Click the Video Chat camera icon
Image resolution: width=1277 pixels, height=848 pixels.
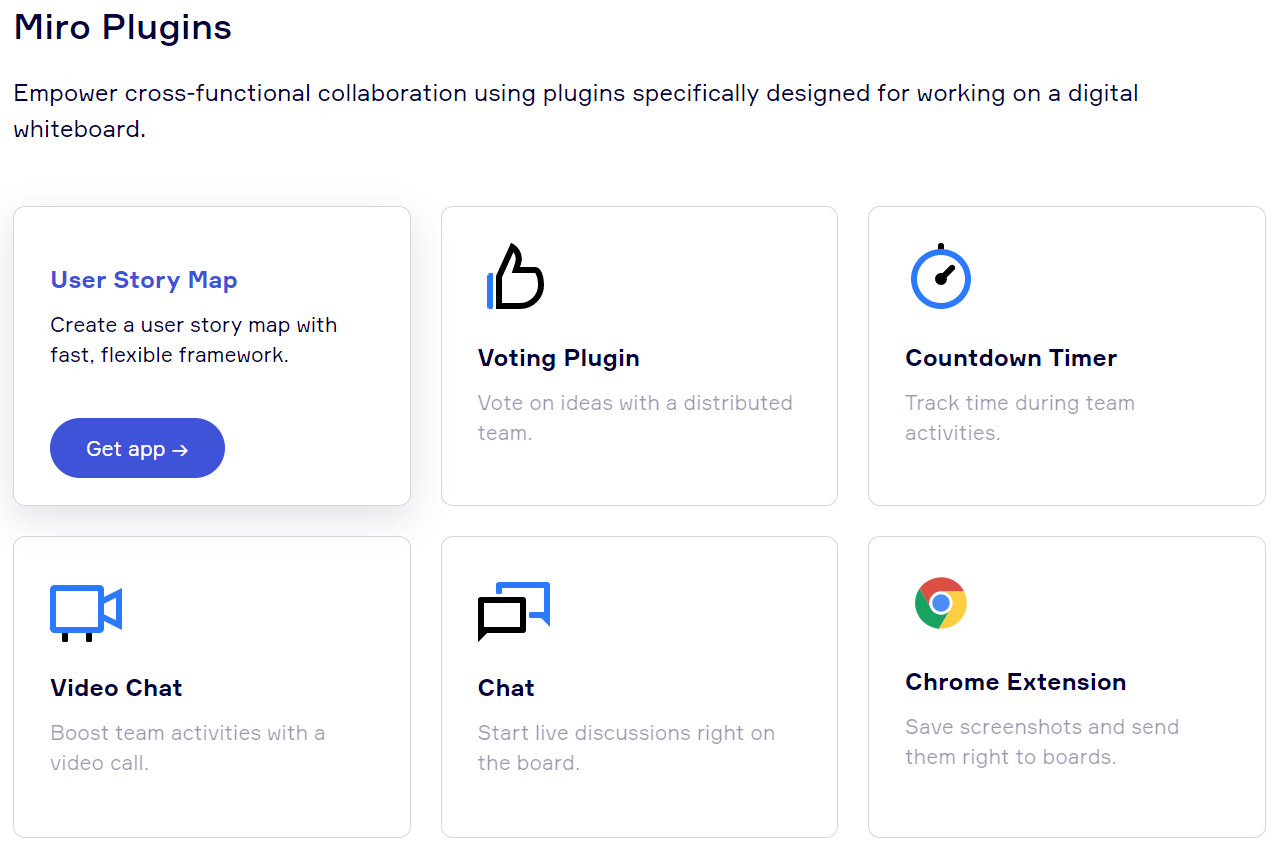(86, 610)
